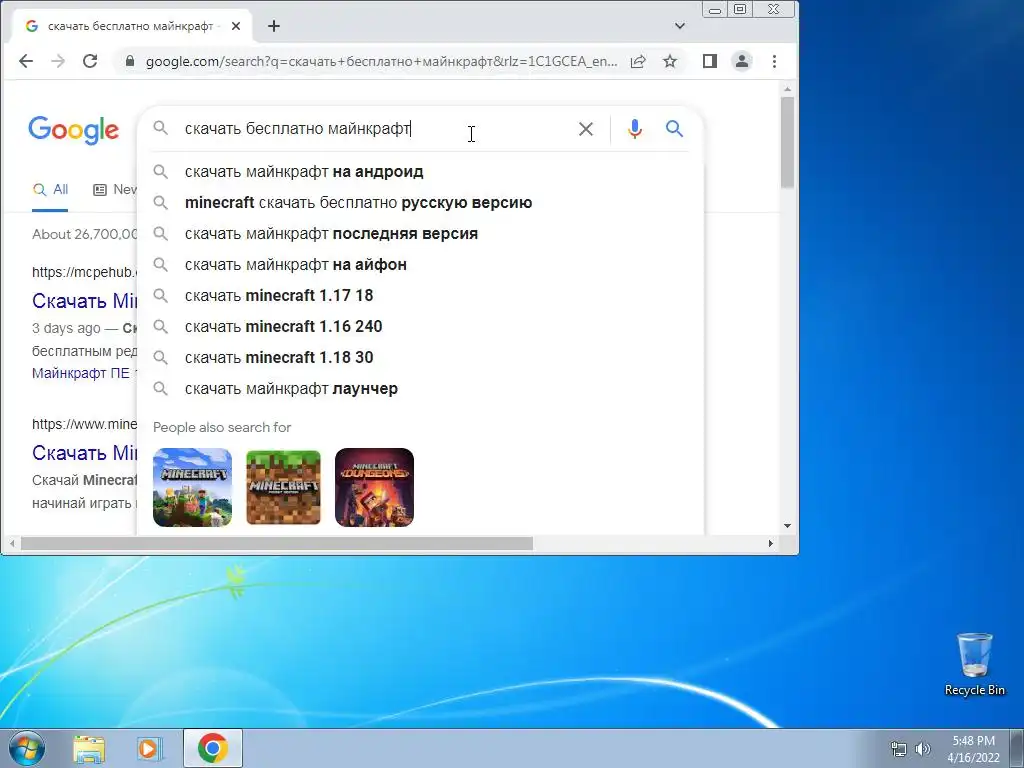Restore down the Chrome window
Image resolution: width=1024 pixels, height=768 pixels.
click(740, 9)
